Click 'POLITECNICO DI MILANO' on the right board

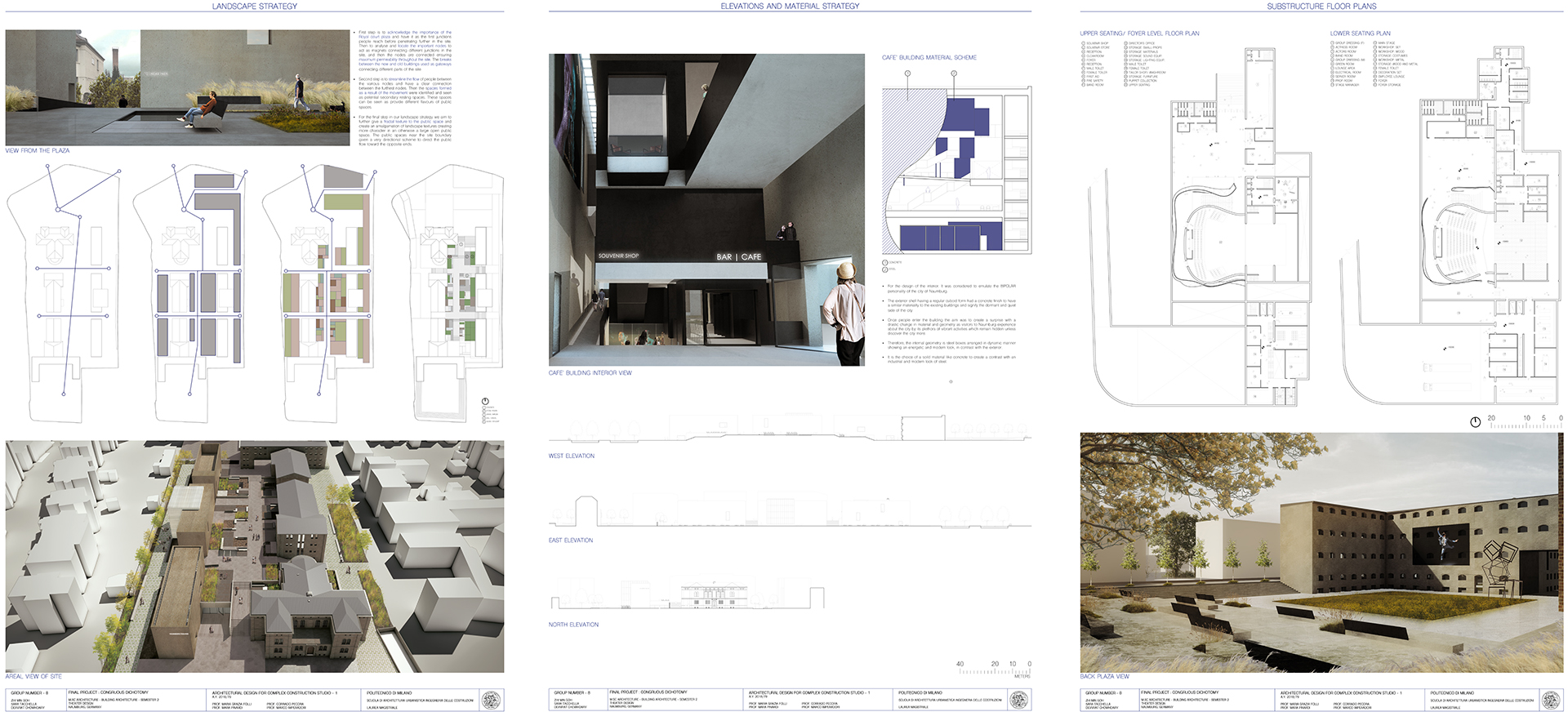[x=1451, y=692]
